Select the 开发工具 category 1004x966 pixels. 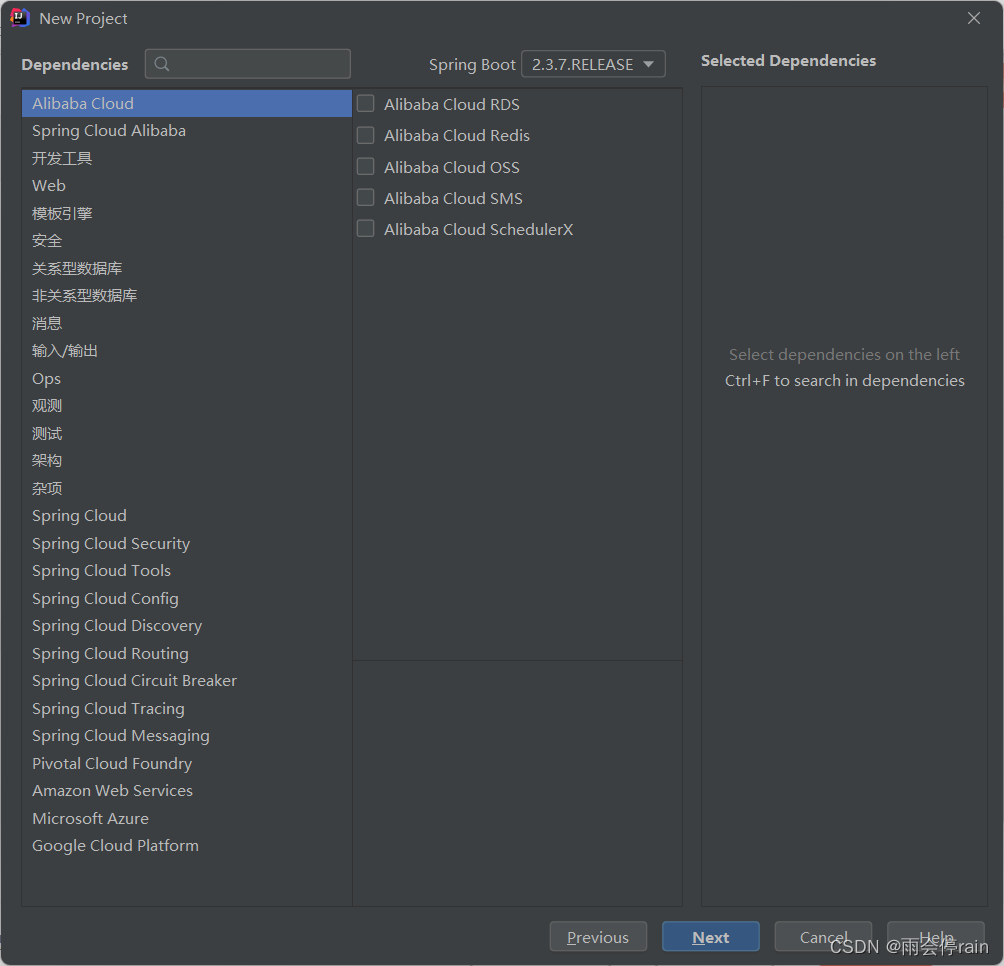[186, 158]
